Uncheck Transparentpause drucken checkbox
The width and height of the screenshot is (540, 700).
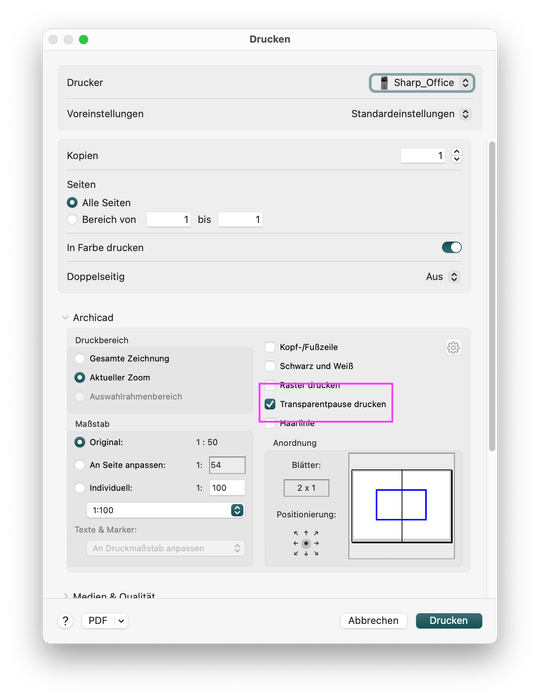pos(270,404)
